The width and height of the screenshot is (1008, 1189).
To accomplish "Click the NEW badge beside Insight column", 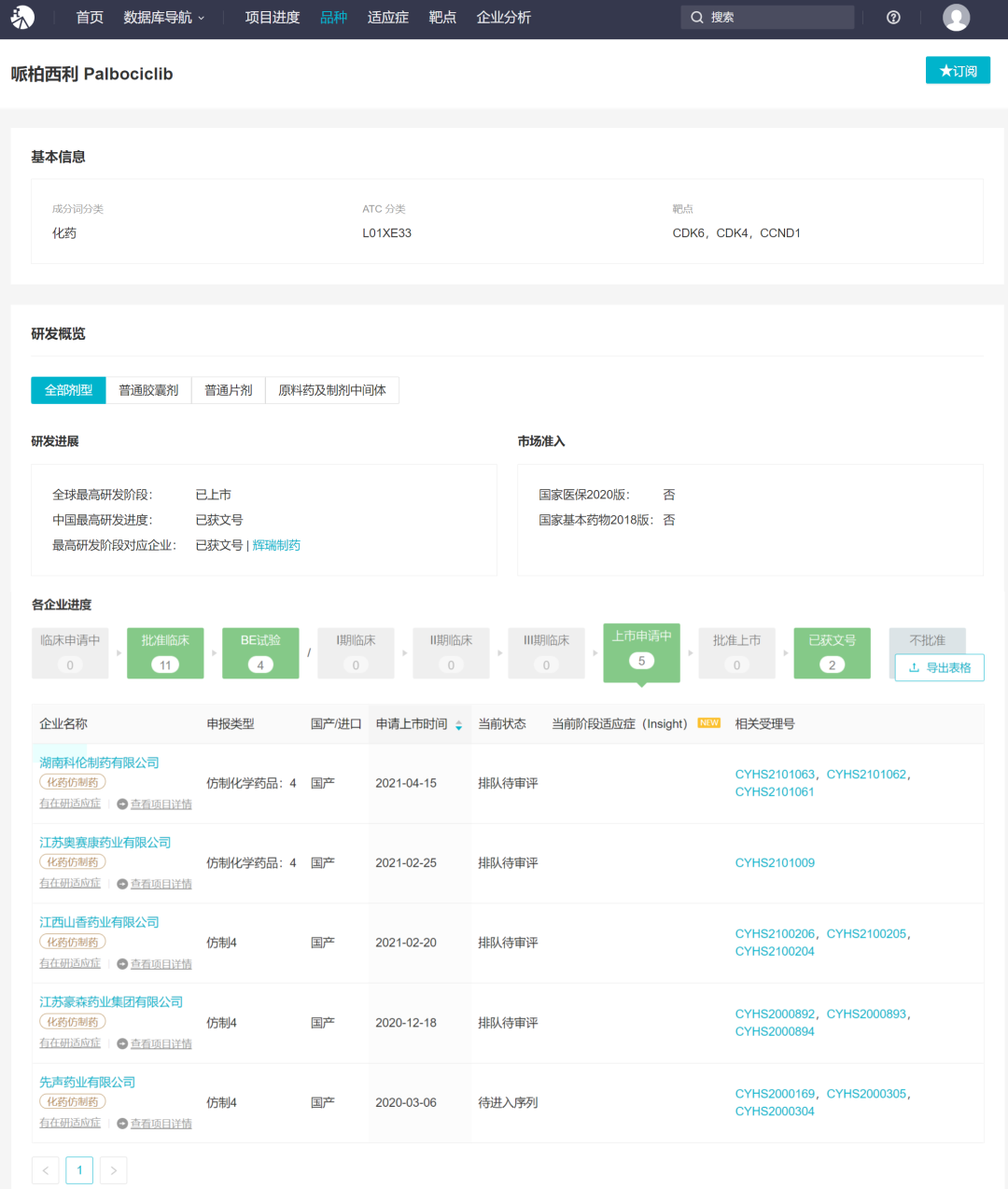I will [x=709, y=723].
